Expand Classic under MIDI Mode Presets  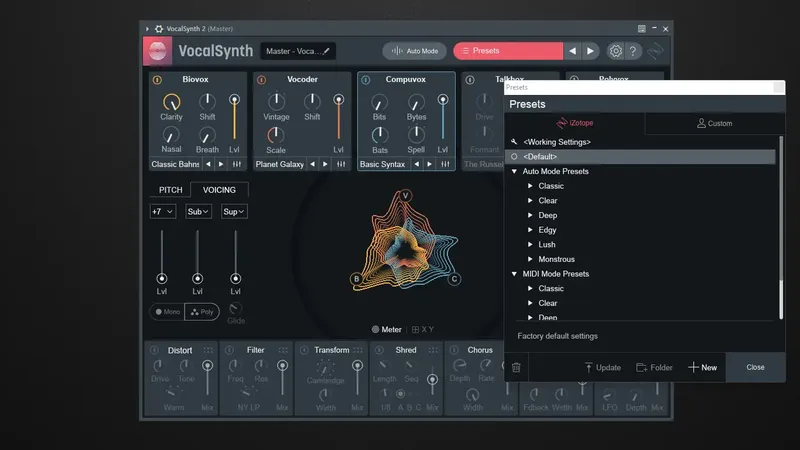(530, 288)
